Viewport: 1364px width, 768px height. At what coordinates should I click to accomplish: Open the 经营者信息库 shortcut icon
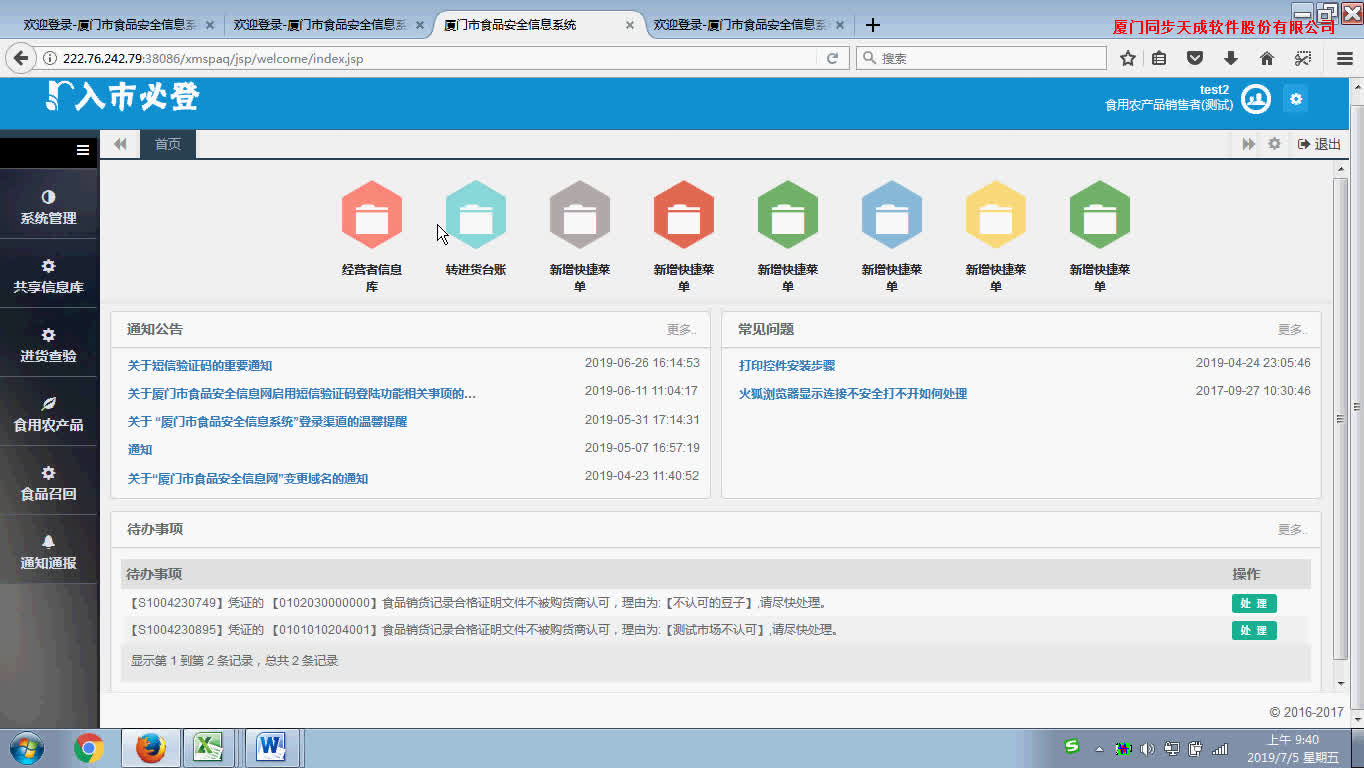pos(372,215)
